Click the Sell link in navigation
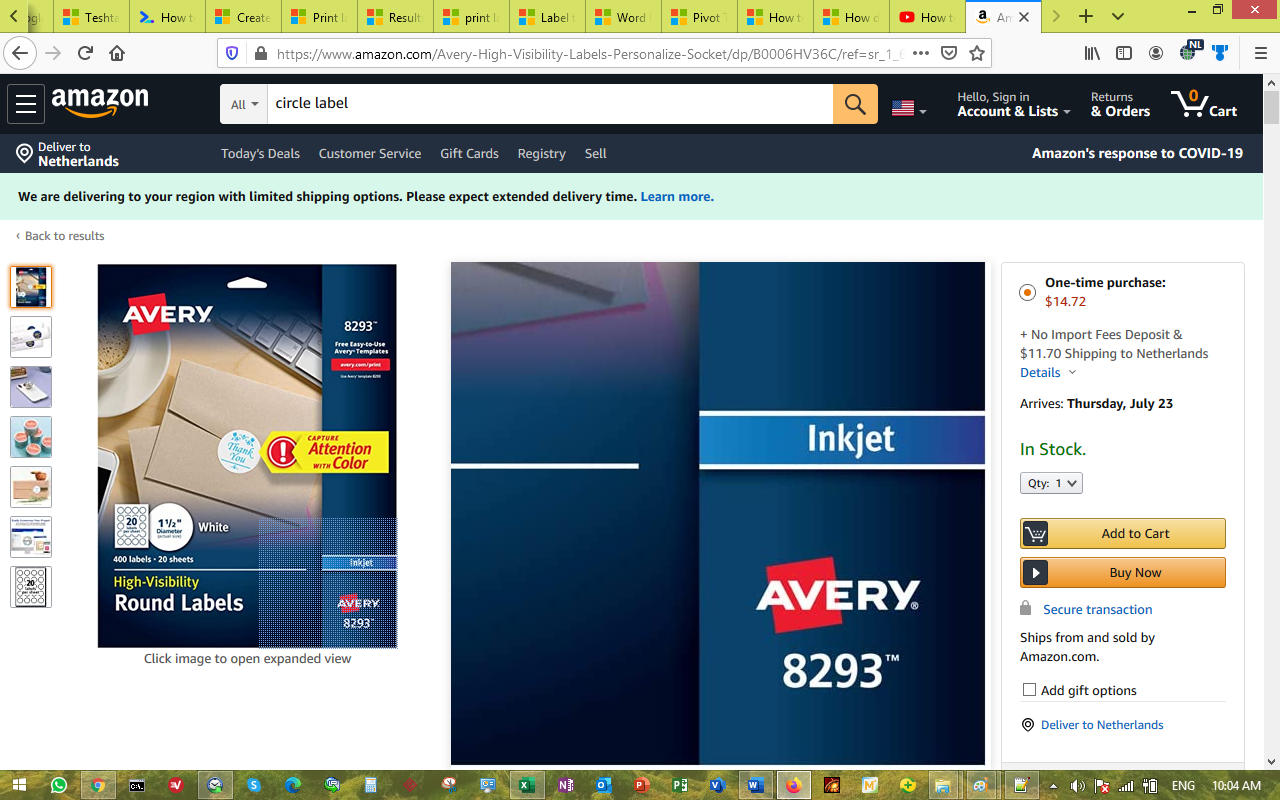The image size is (1280, 800). coord(595,153)
